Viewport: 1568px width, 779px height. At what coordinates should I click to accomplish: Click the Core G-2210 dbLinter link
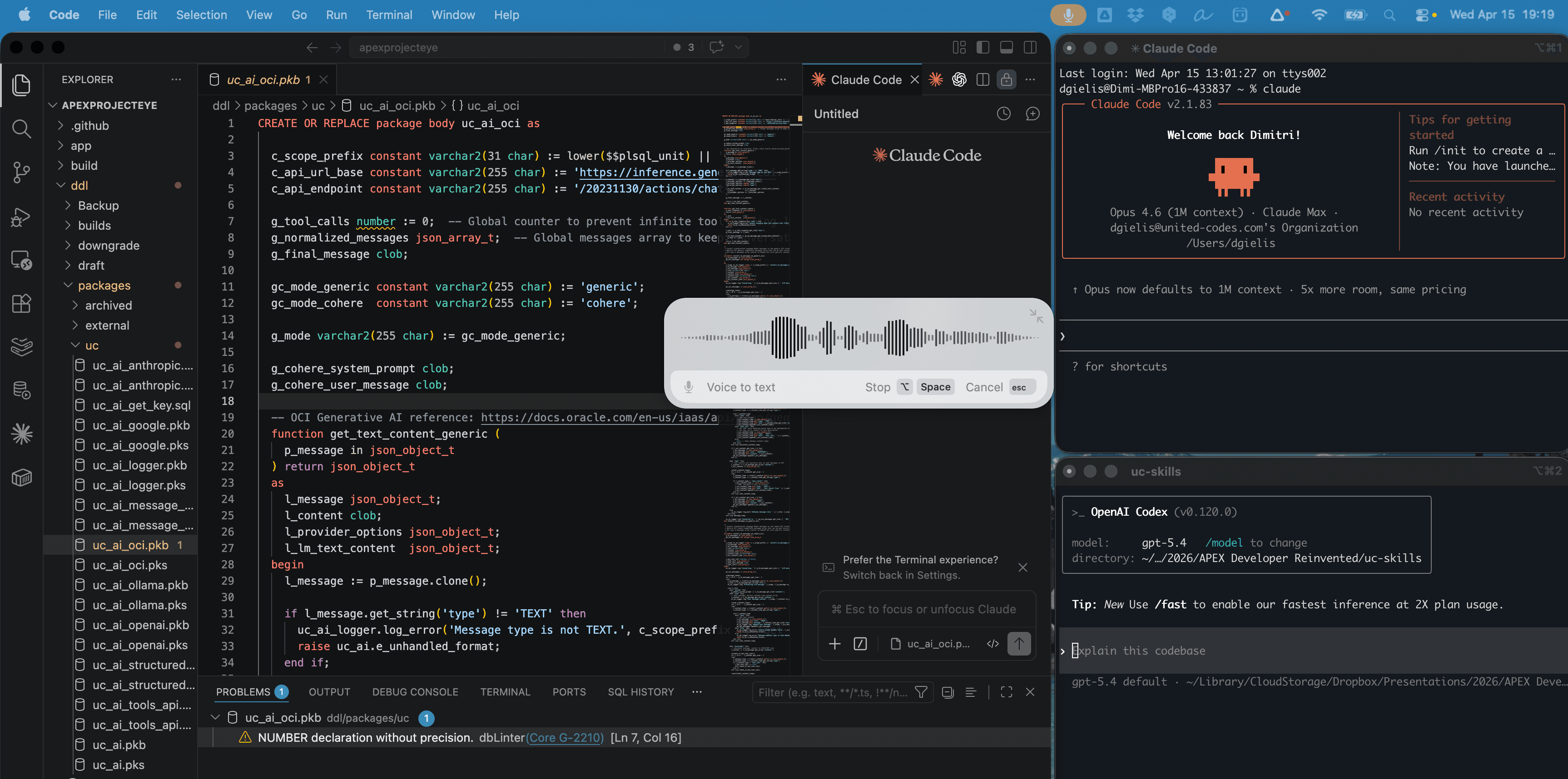[565, 737]
